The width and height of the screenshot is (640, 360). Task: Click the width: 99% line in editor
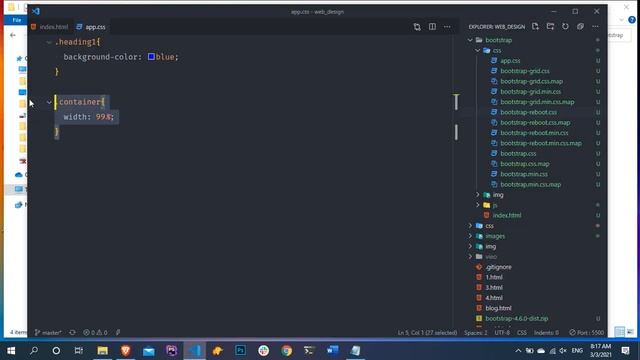[x=89, y=117]
